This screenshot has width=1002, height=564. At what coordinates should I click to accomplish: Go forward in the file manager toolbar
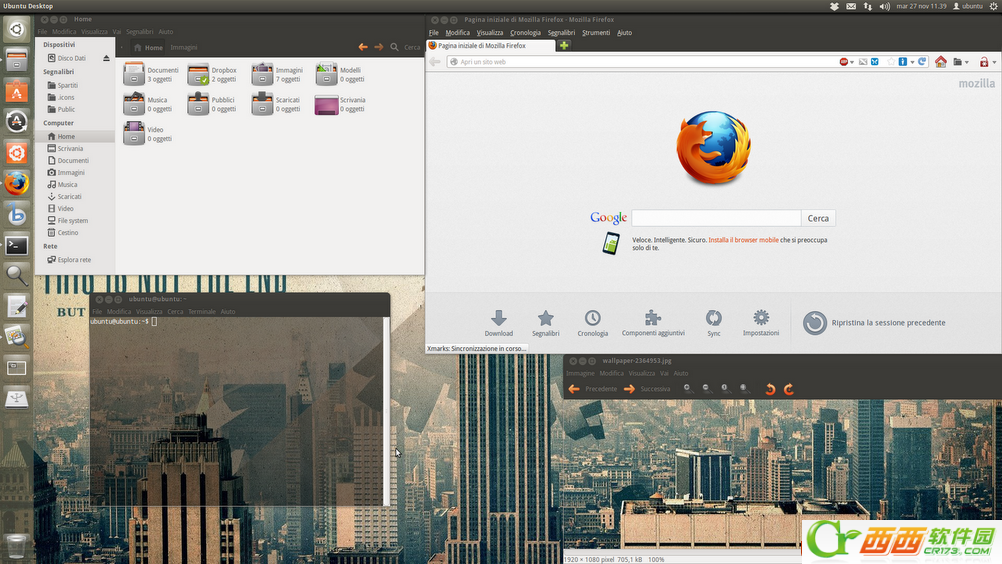point(379,47)
